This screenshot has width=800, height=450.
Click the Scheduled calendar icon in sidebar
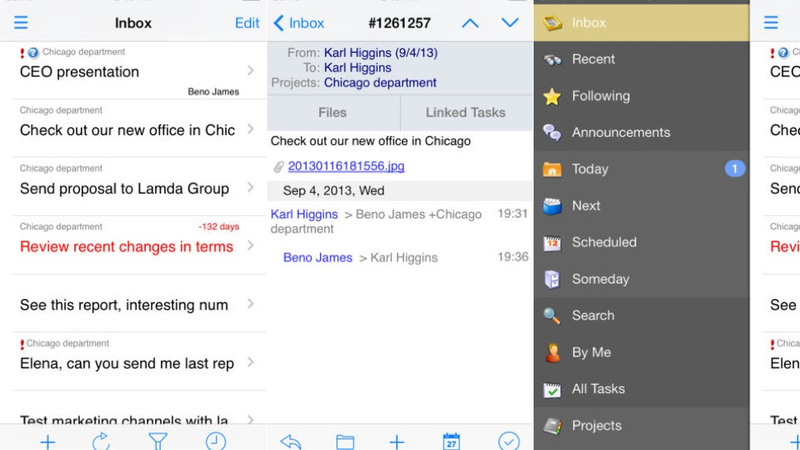[552, 243]
